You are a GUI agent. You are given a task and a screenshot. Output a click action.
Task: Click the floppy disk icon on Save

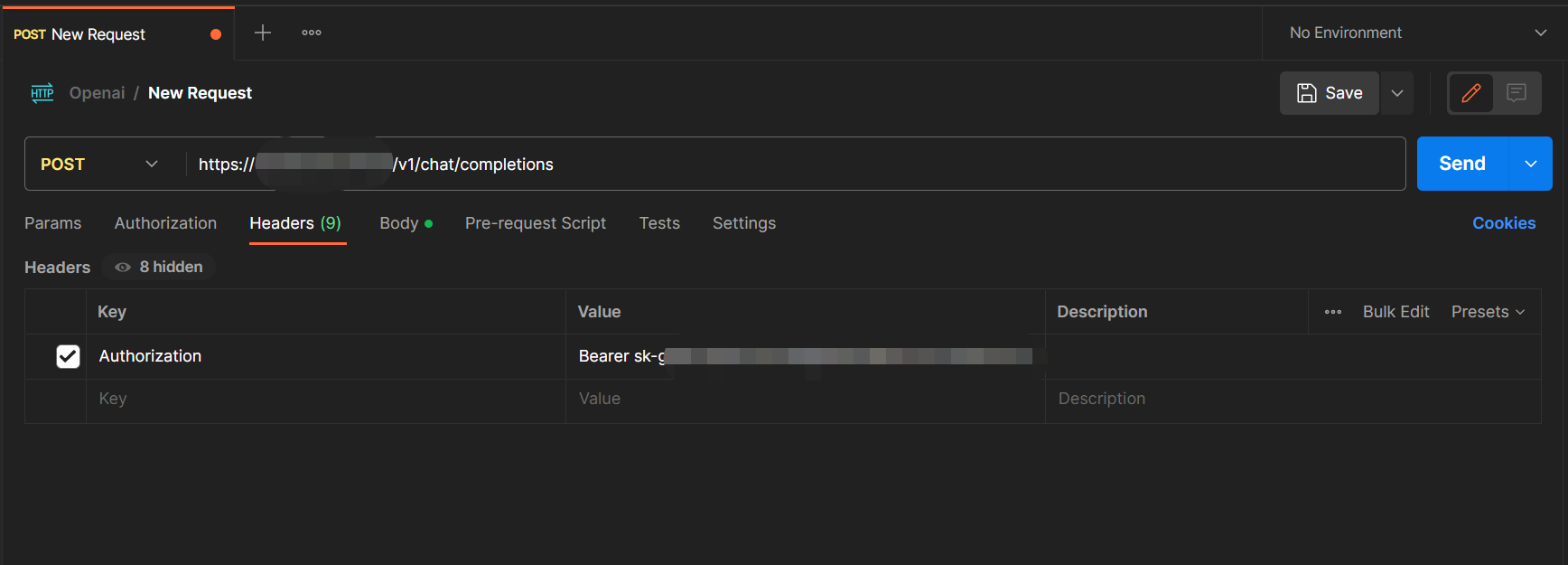click(x=1307, y=93)
